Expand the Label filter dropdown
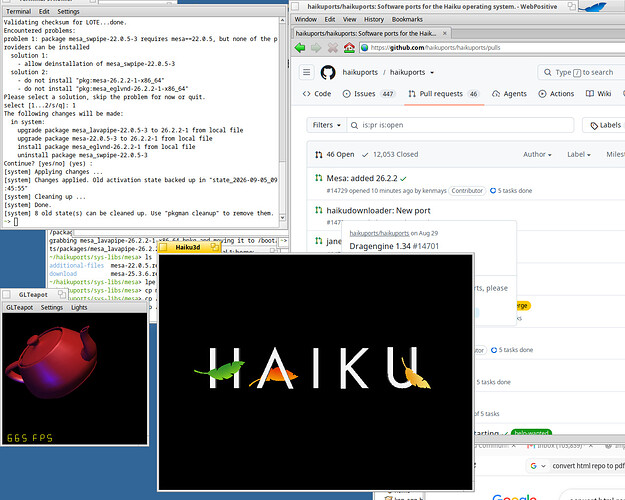The height and width of the screenshot is (500, 625). [x=578, y=154]
